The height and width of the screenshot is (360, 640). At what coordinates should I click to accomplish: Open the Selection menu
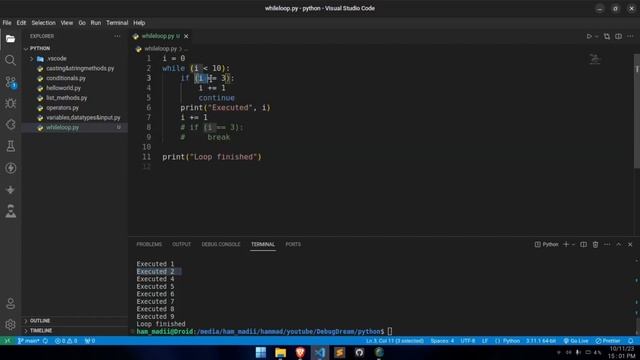pyautogui.click(x=43, y=23)
